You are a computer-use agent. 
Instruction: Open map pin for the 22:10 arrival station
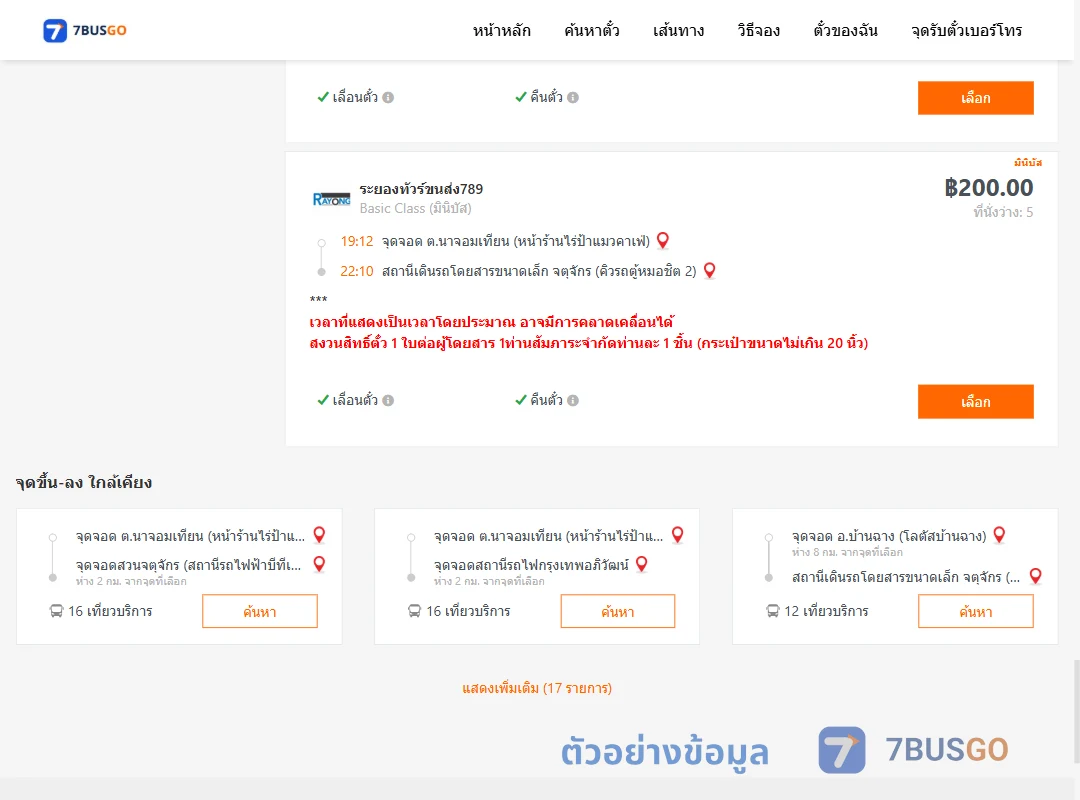point(709,271)
